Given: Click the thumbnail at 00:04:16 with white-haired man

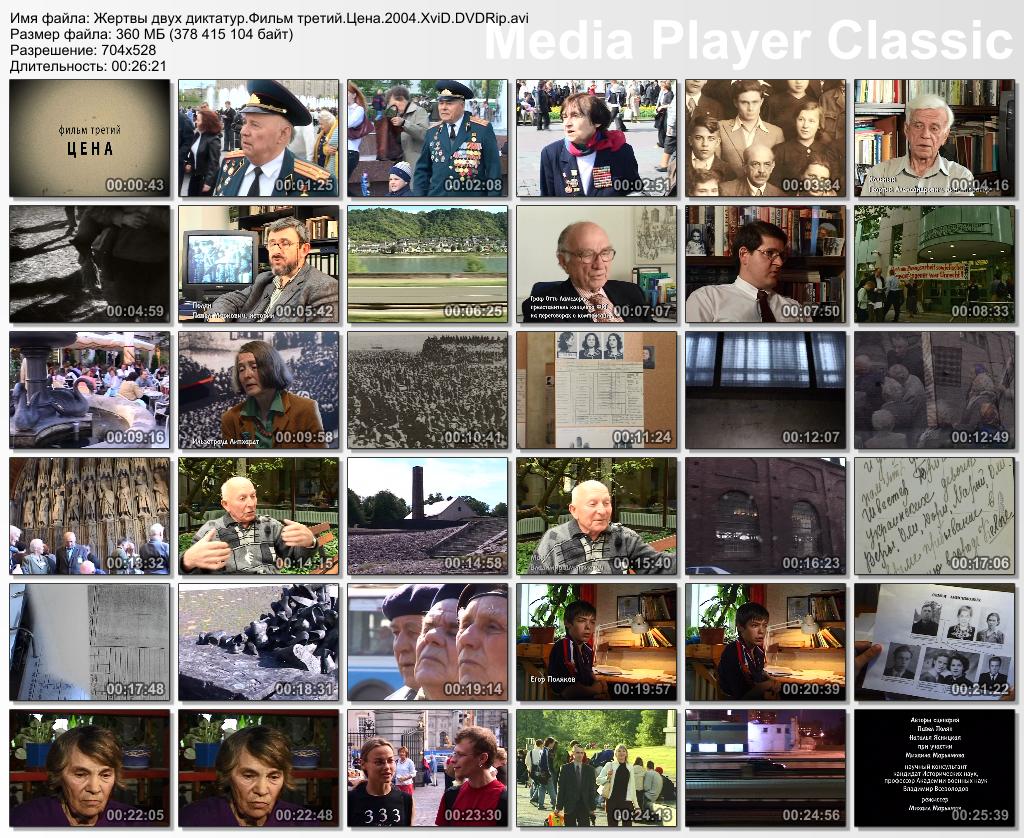Looking at the screenshot, I should coord(934,138).
